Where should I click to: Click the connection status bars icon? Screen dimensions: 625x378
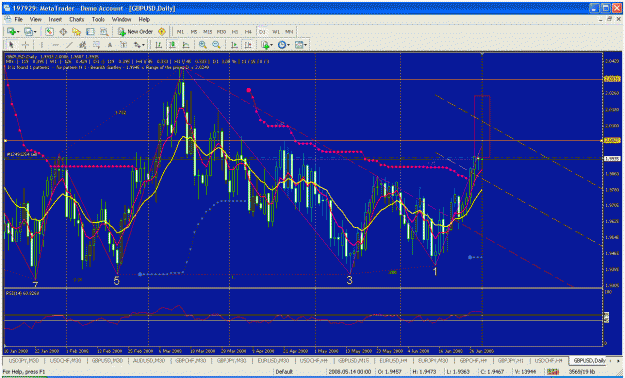point(553,372)
